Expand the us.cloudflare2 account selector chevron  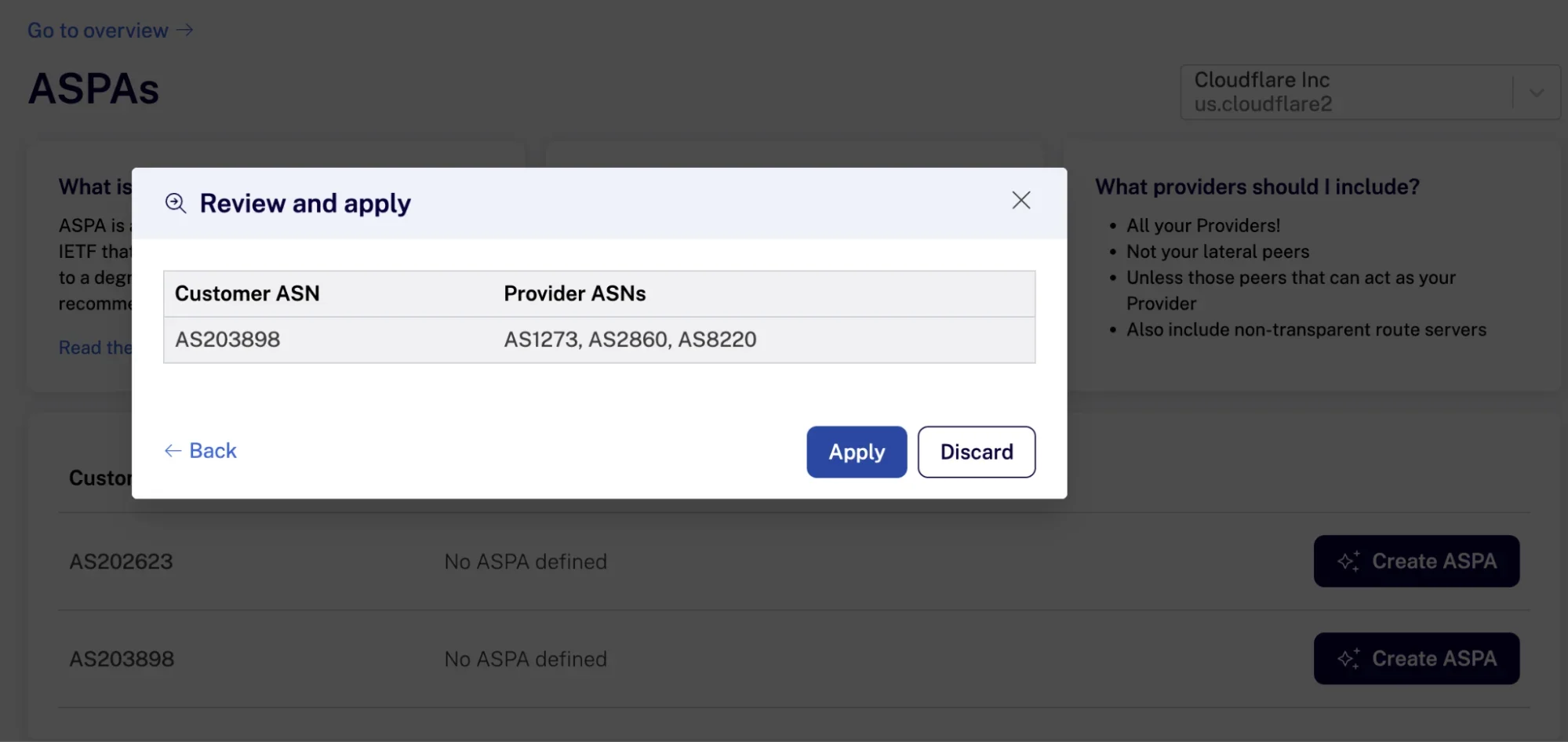(x=1537, y=92)
